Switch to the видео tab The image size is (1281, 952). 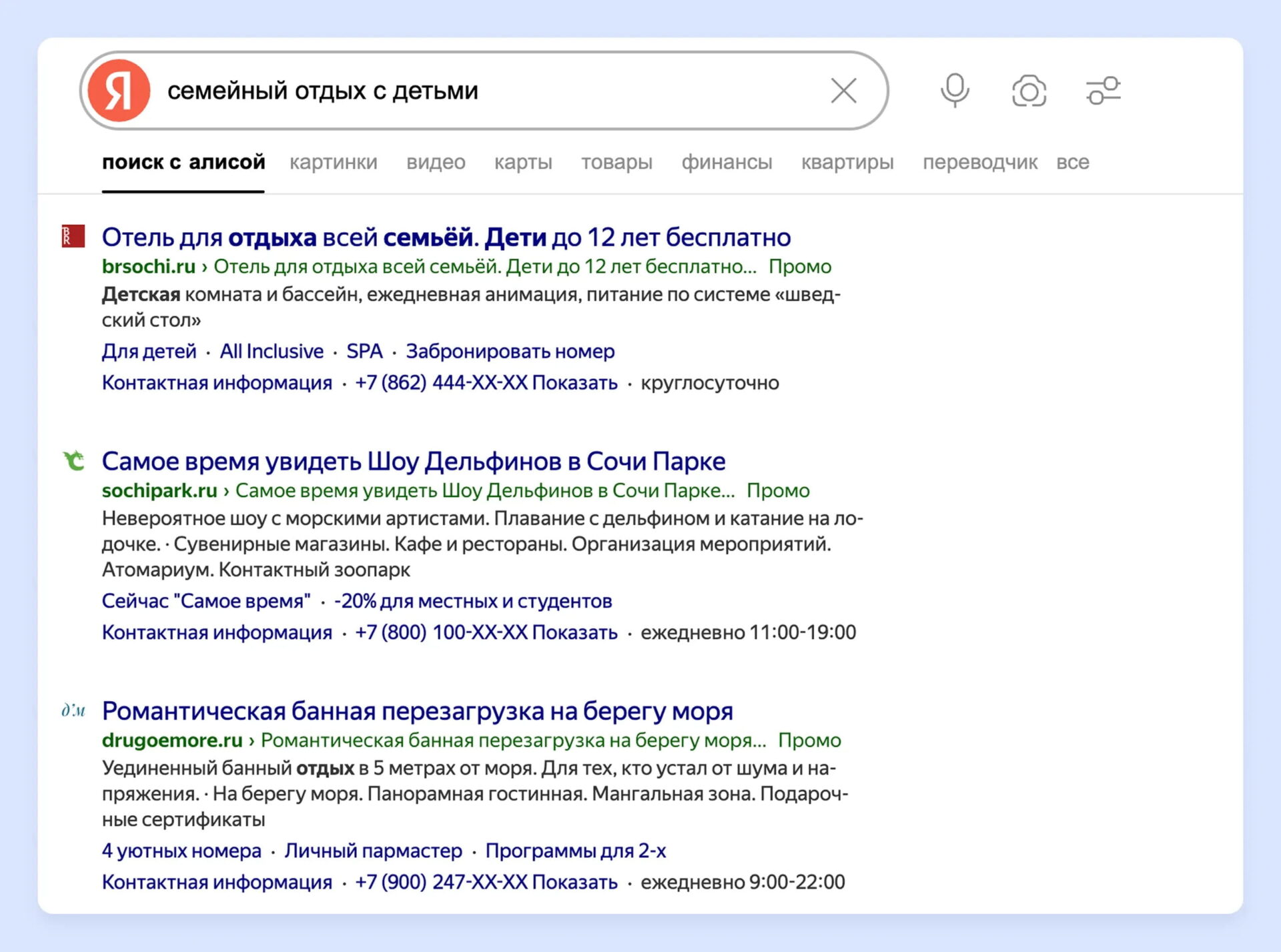[436, 162]
